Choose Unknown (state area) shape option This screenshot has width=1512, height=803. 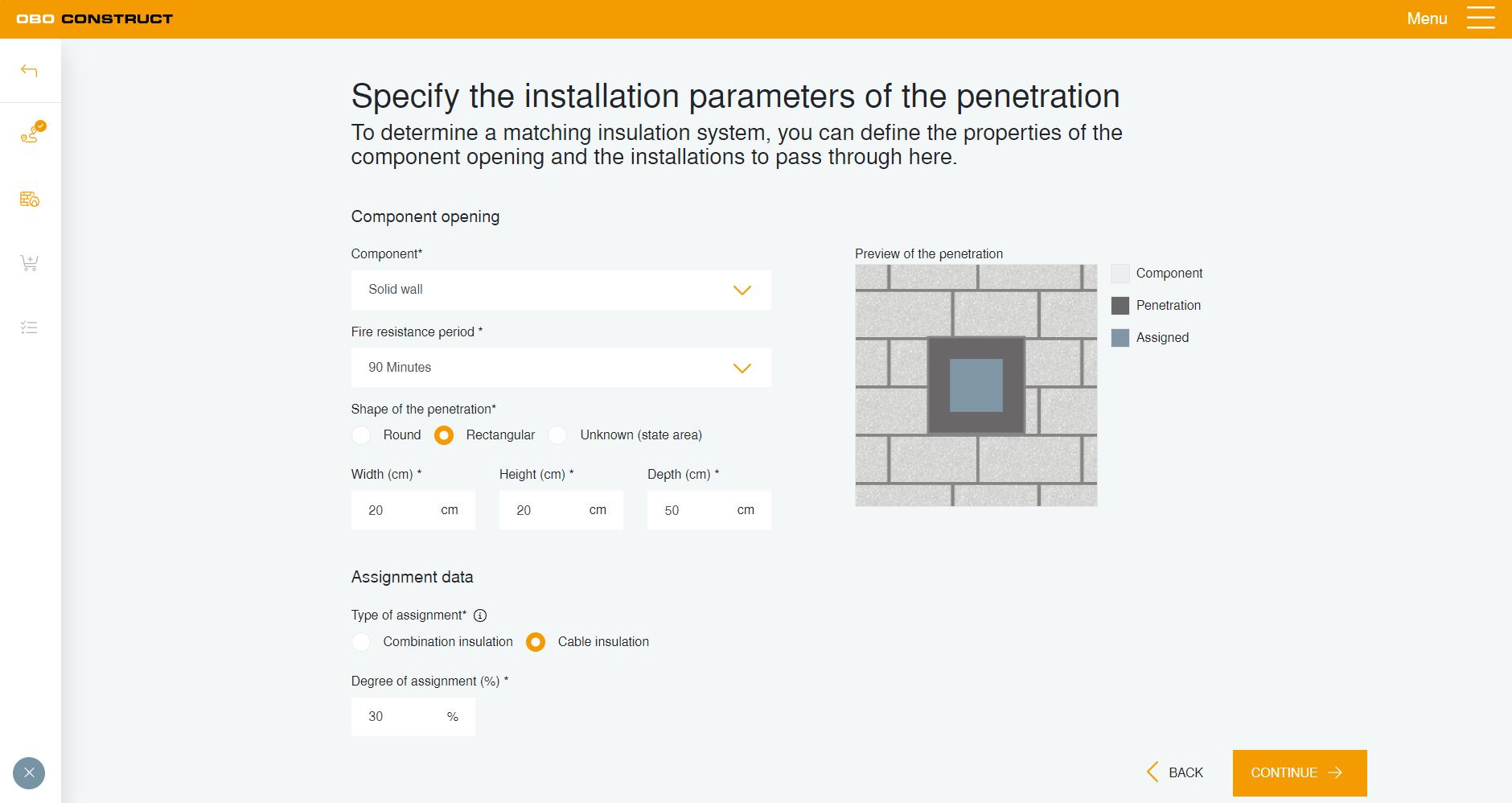(x=558, y=435)
